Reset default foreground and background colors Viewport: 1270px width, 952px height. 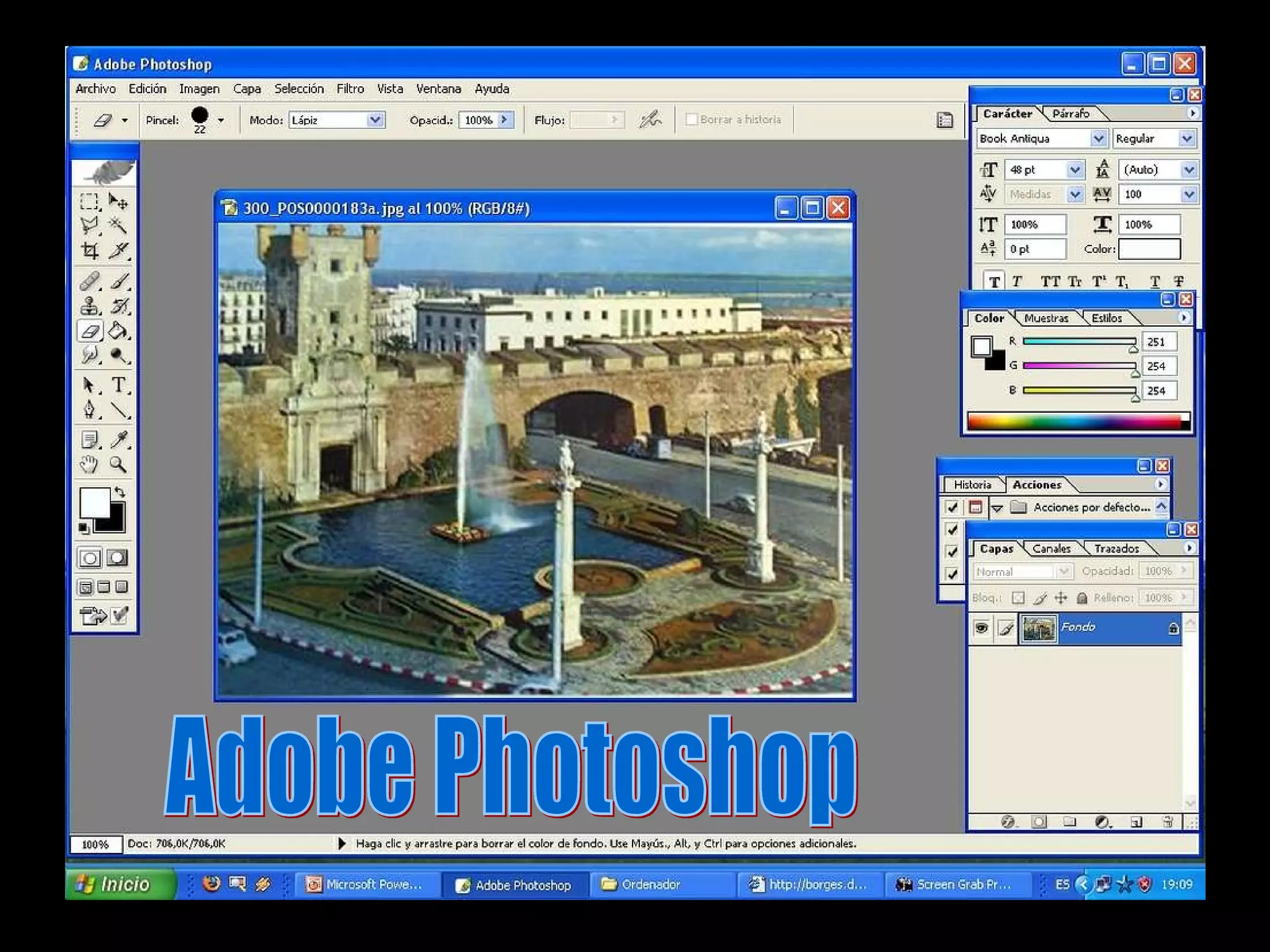click(x=84, y=529)
